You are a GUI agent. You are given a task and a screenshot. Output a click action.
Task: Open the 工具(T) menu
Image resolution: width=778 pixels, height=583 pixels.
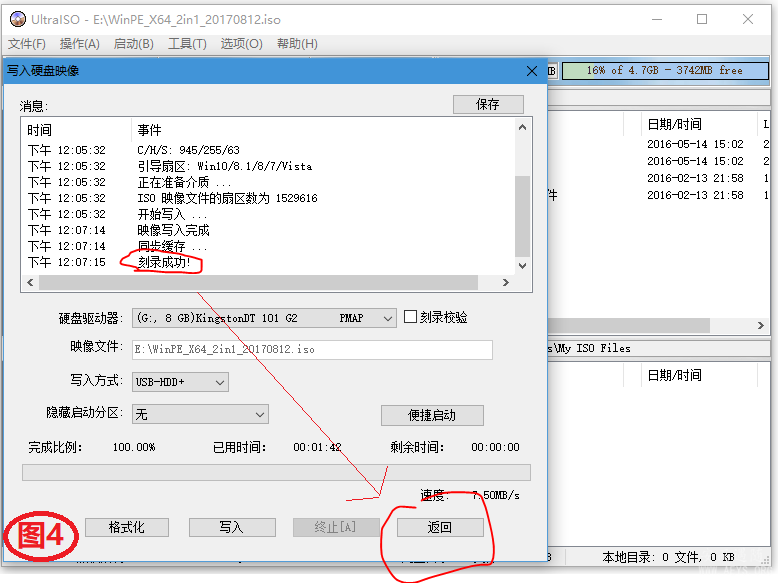point(187,44)
